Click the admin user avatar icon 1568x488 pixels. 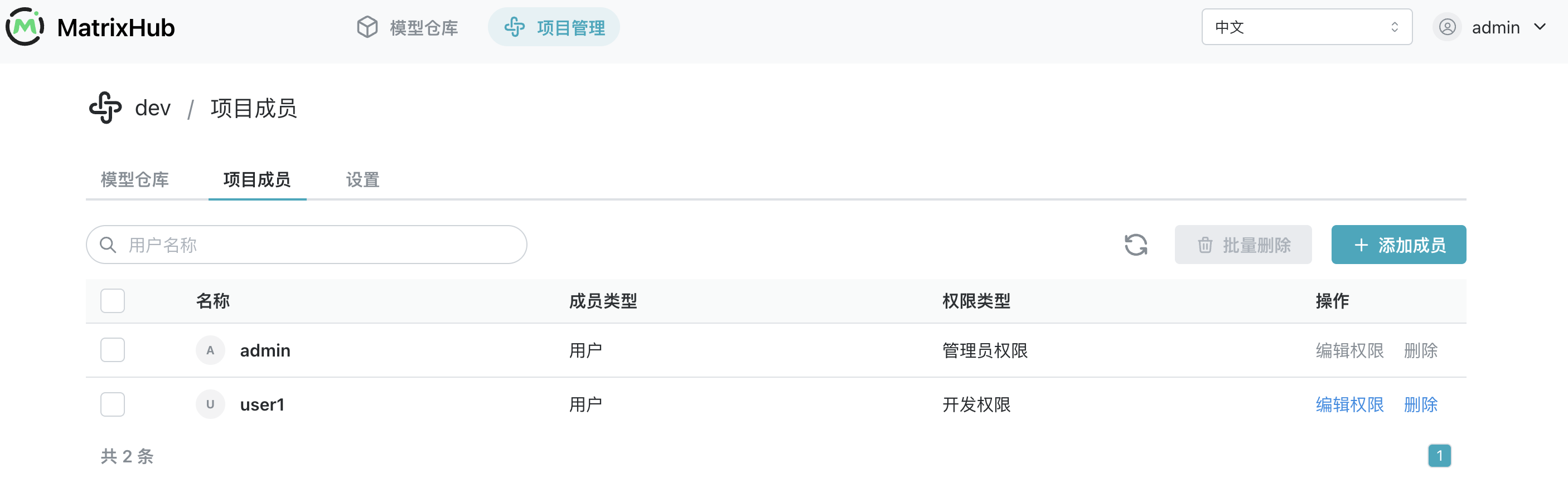pos(1447,27)
